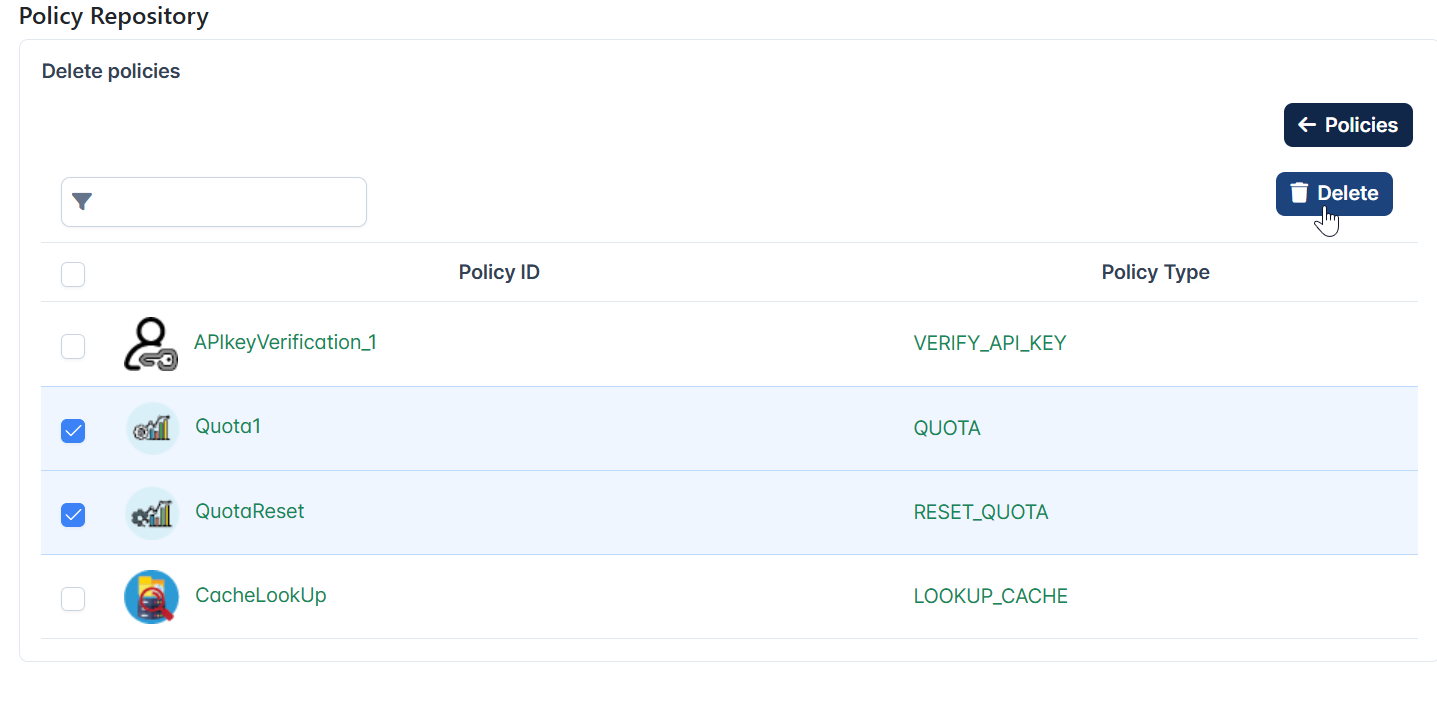Click the QuotaReset gear chart icon
Image resolution: width=1437 pixels, height=705 pixels.
click(x=152, y=513)
